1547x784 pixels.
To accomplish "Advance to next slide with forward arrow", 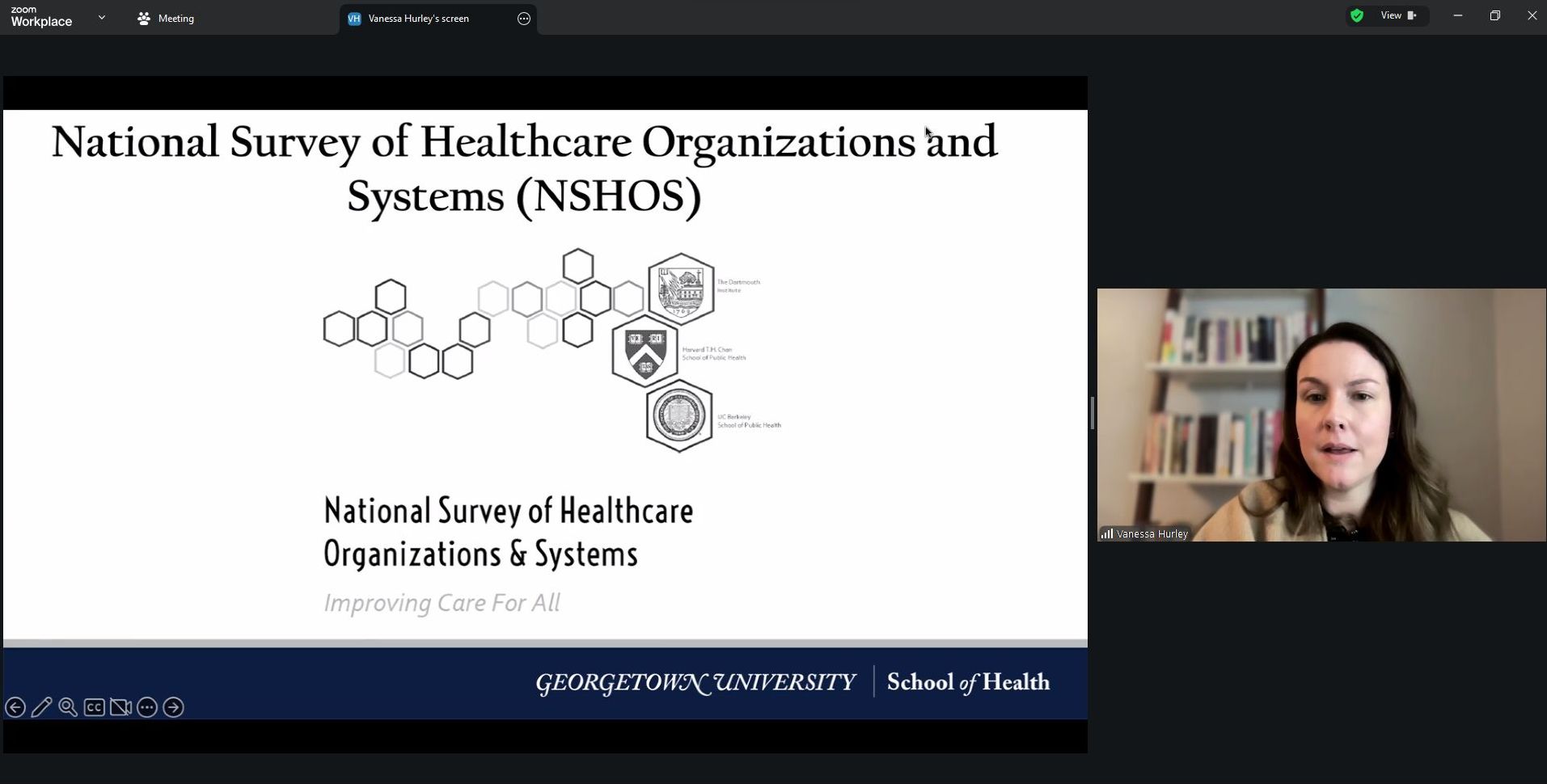I will pos(173,707).
